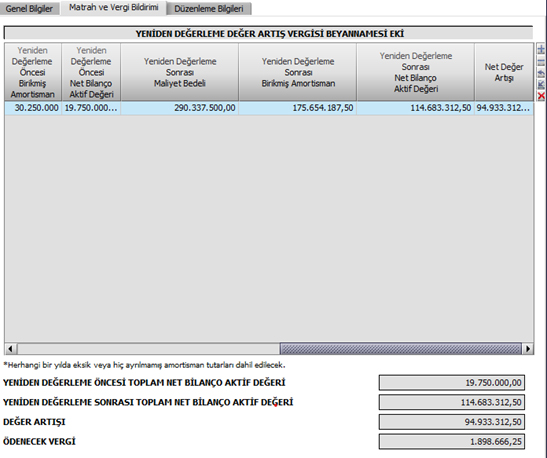
Task: Click the 30.250.000 amortisman cell
Action: 33,108
